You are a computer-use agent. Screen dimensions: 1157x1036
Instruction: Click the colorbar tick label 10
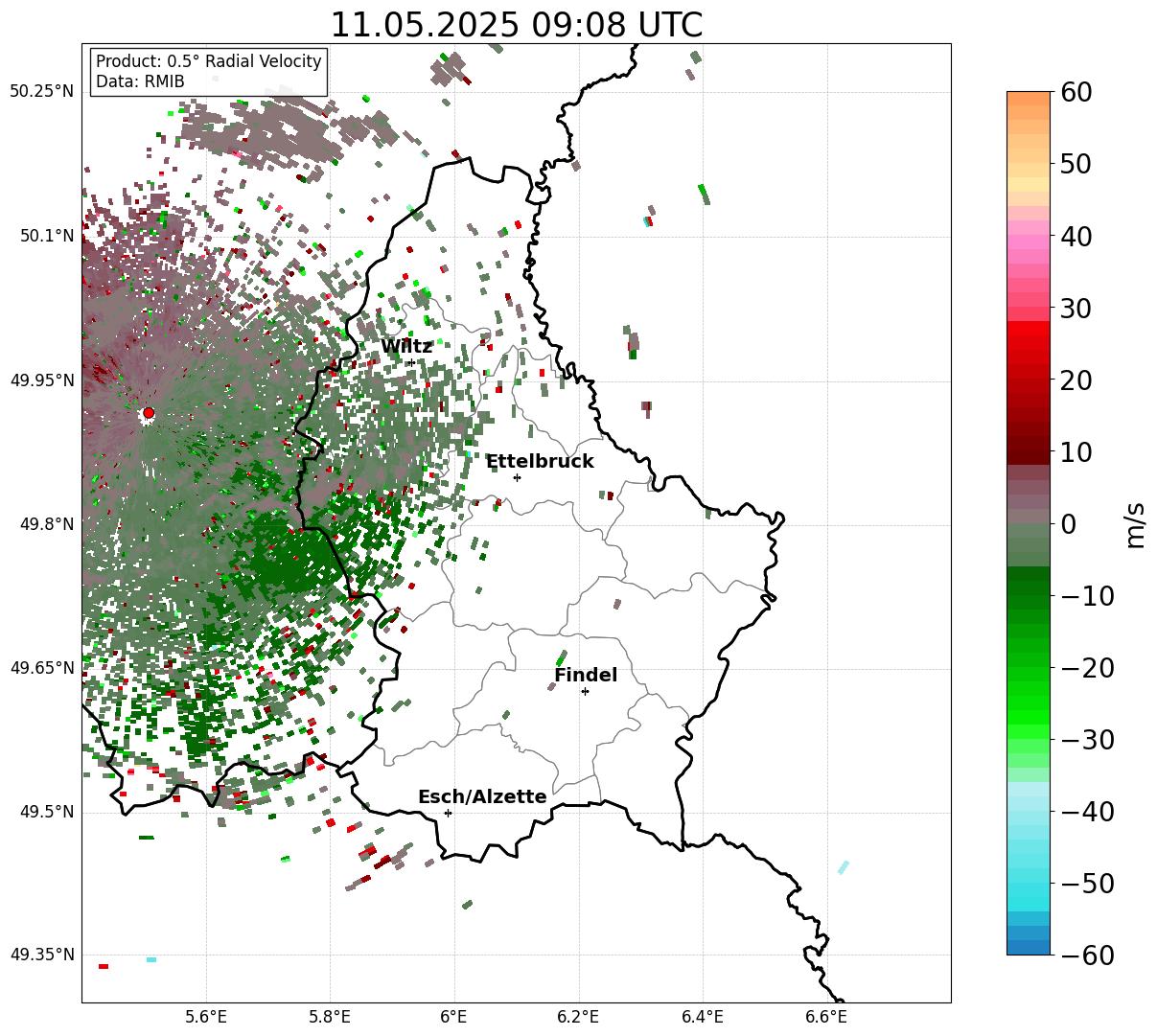(x=1076, y=451)
